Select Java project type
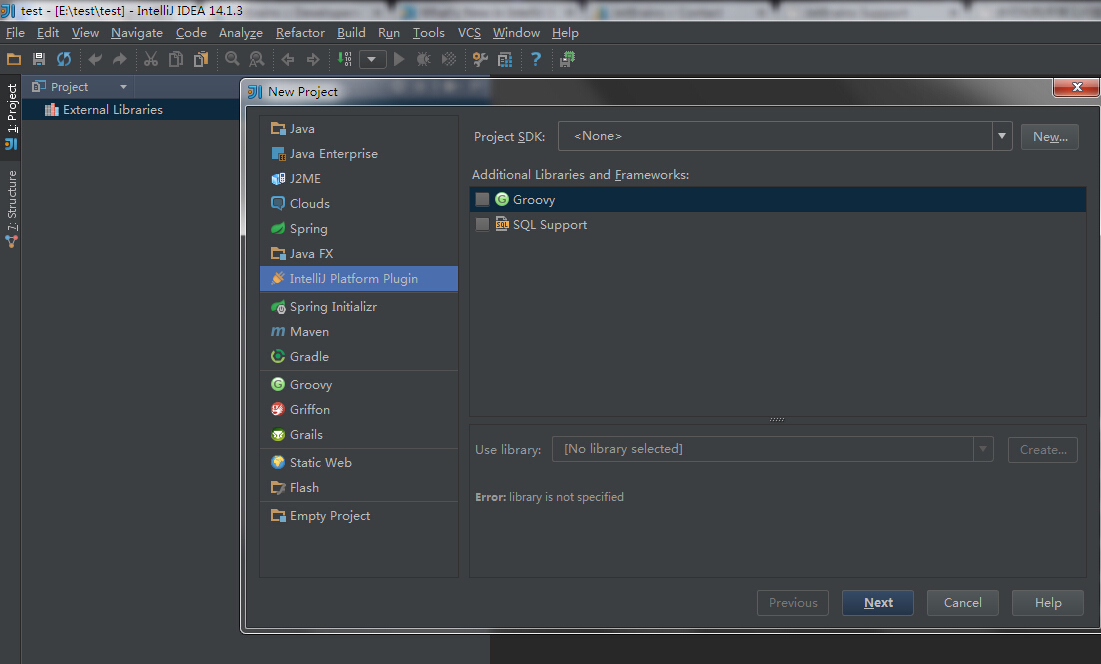The height and width of the screenshot is (664, 1101). (x=359, y=129)
